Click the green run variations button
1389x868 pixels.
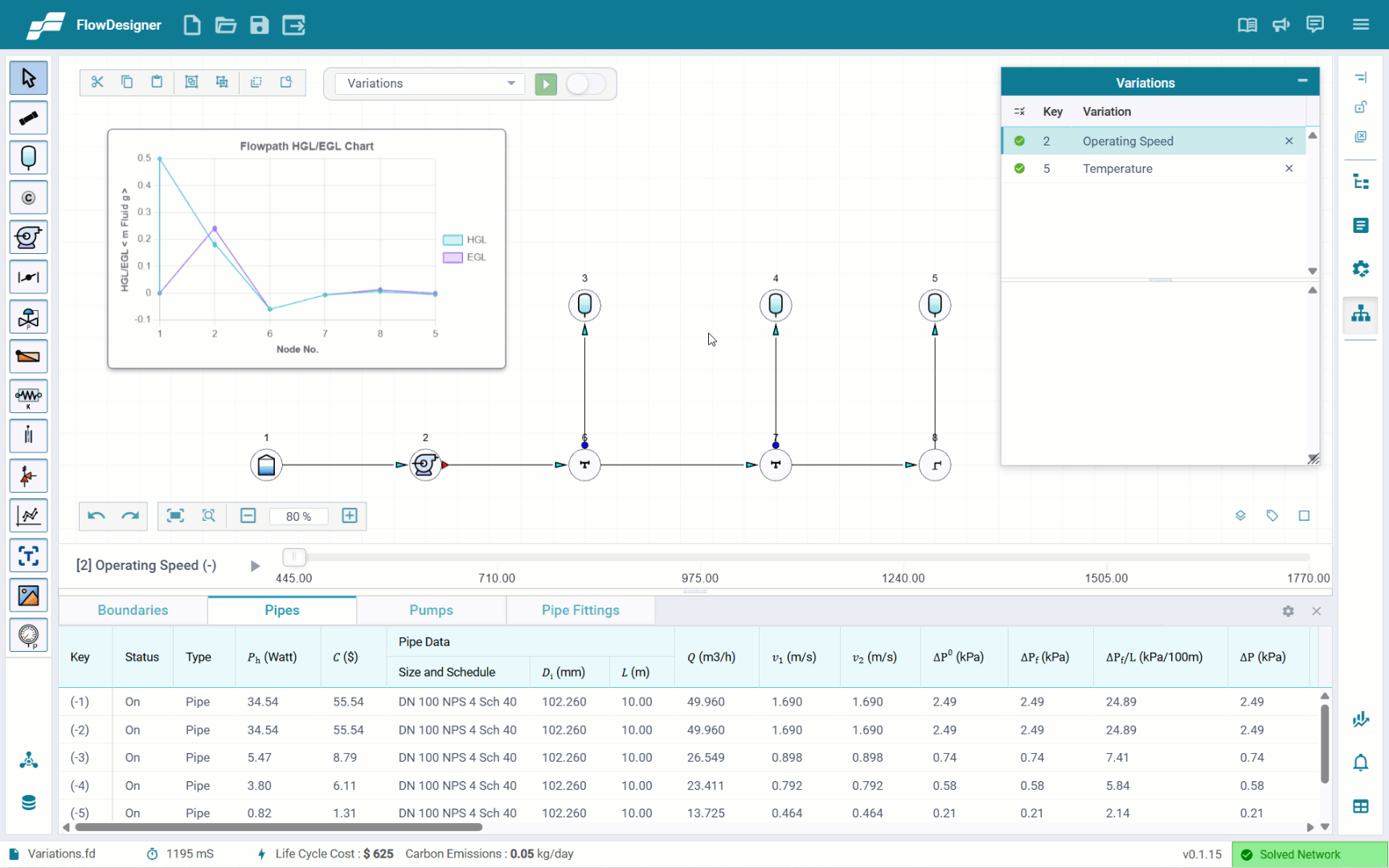pyautogui.click(x=546, y=84)
